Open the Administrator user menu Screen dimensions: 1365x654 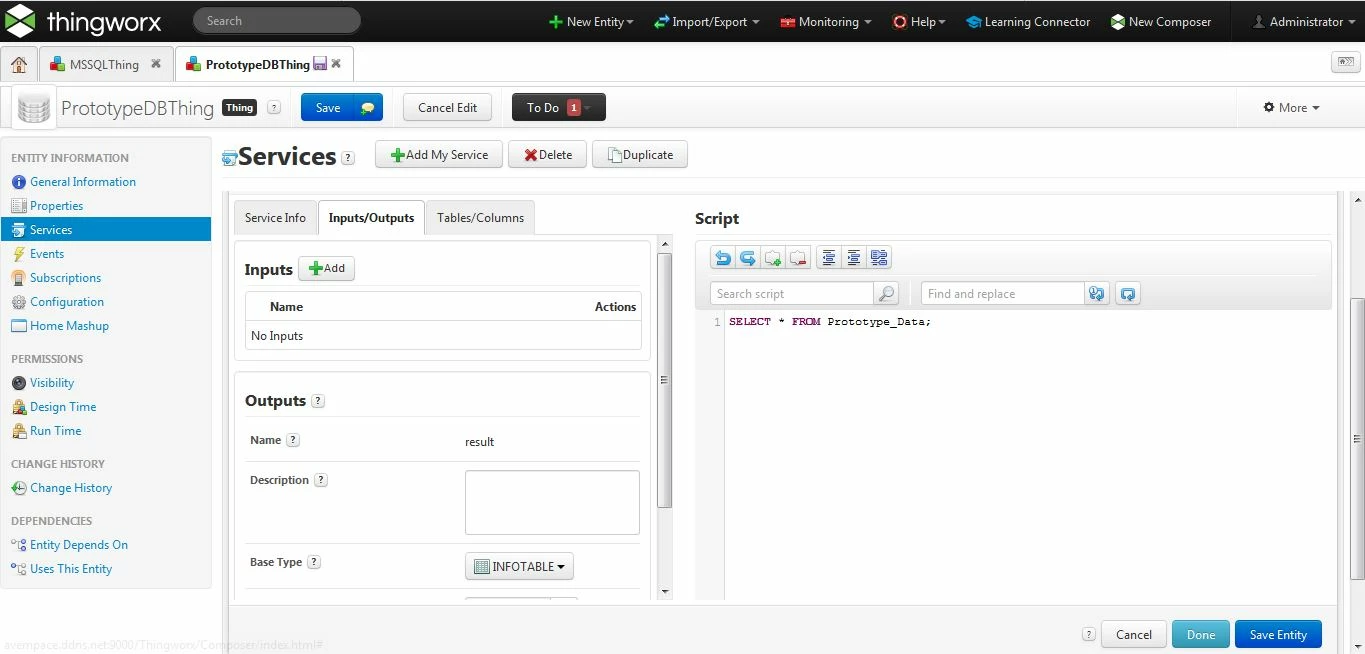tap(1305, 22)
